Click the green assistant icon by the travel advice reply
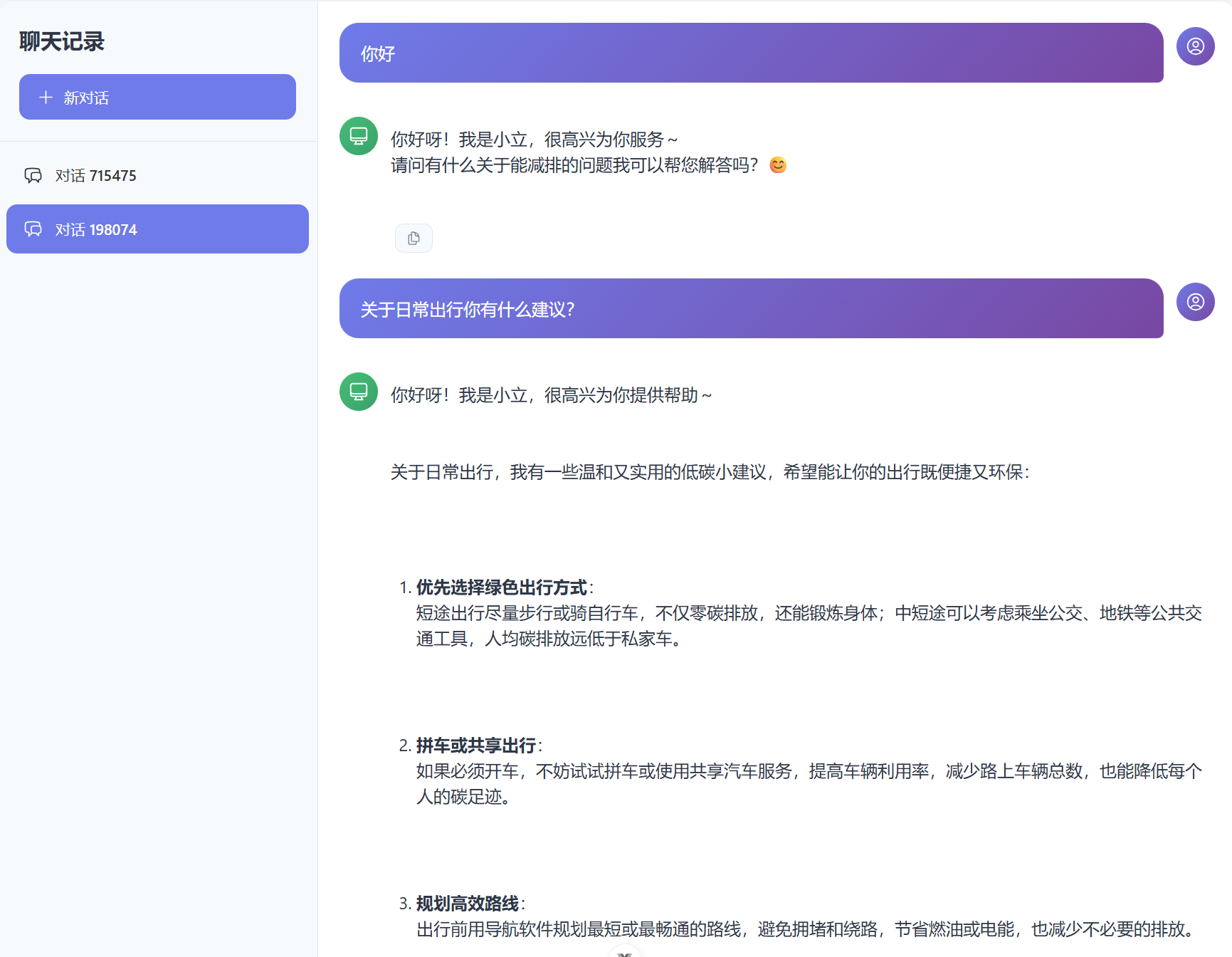 tap(358, 392)
